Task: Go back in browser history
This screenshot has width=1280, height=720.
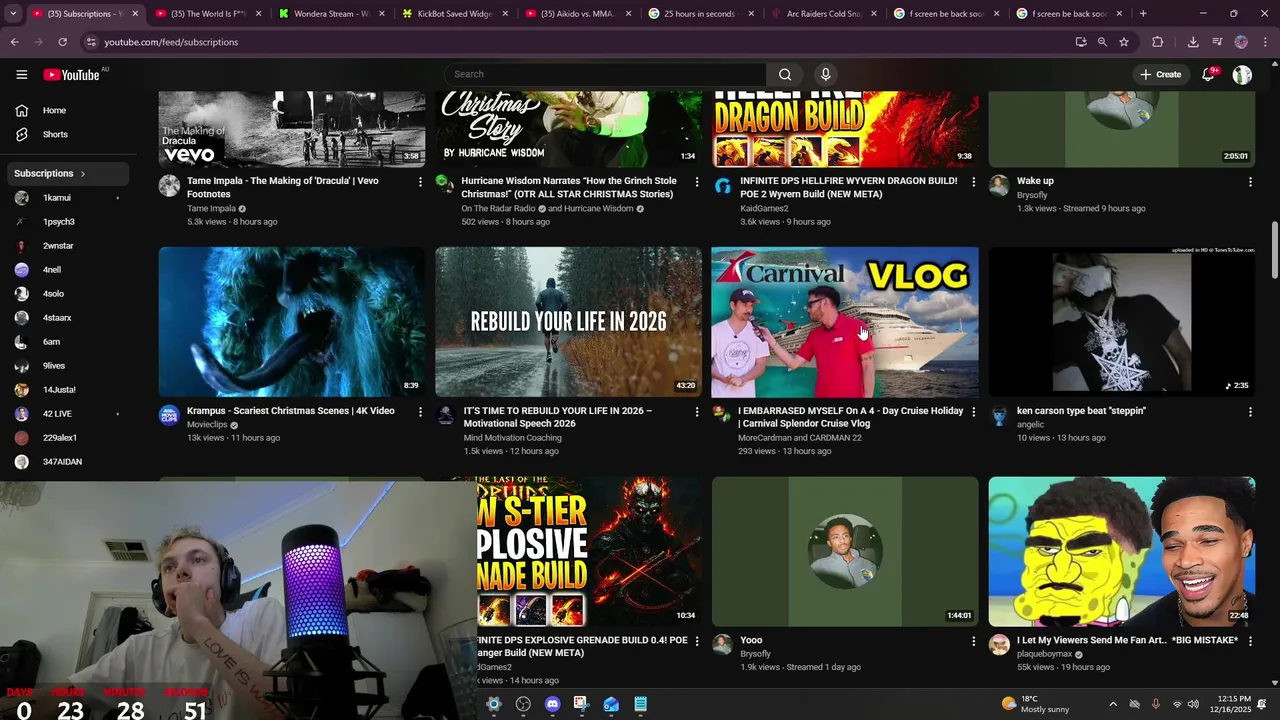Action: [15, 42]
